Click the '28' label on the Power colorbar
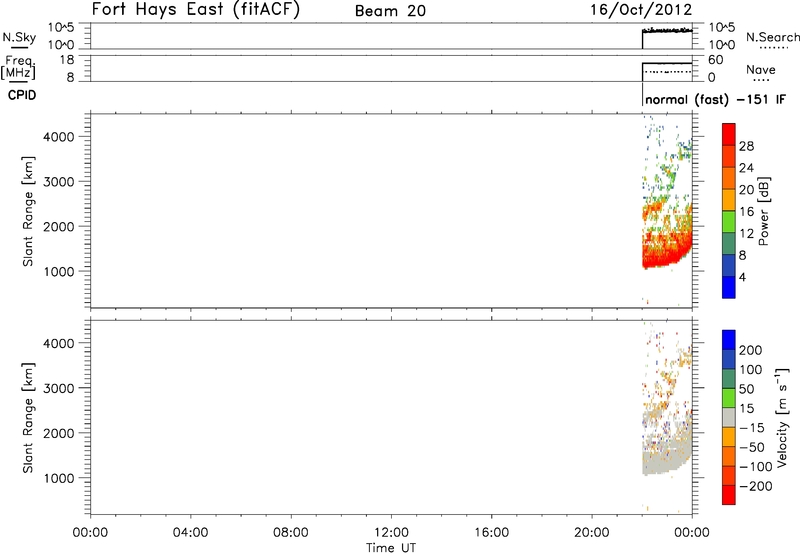Image resolution: width=800 pixels, height=554 pixels. click(746, 146)
